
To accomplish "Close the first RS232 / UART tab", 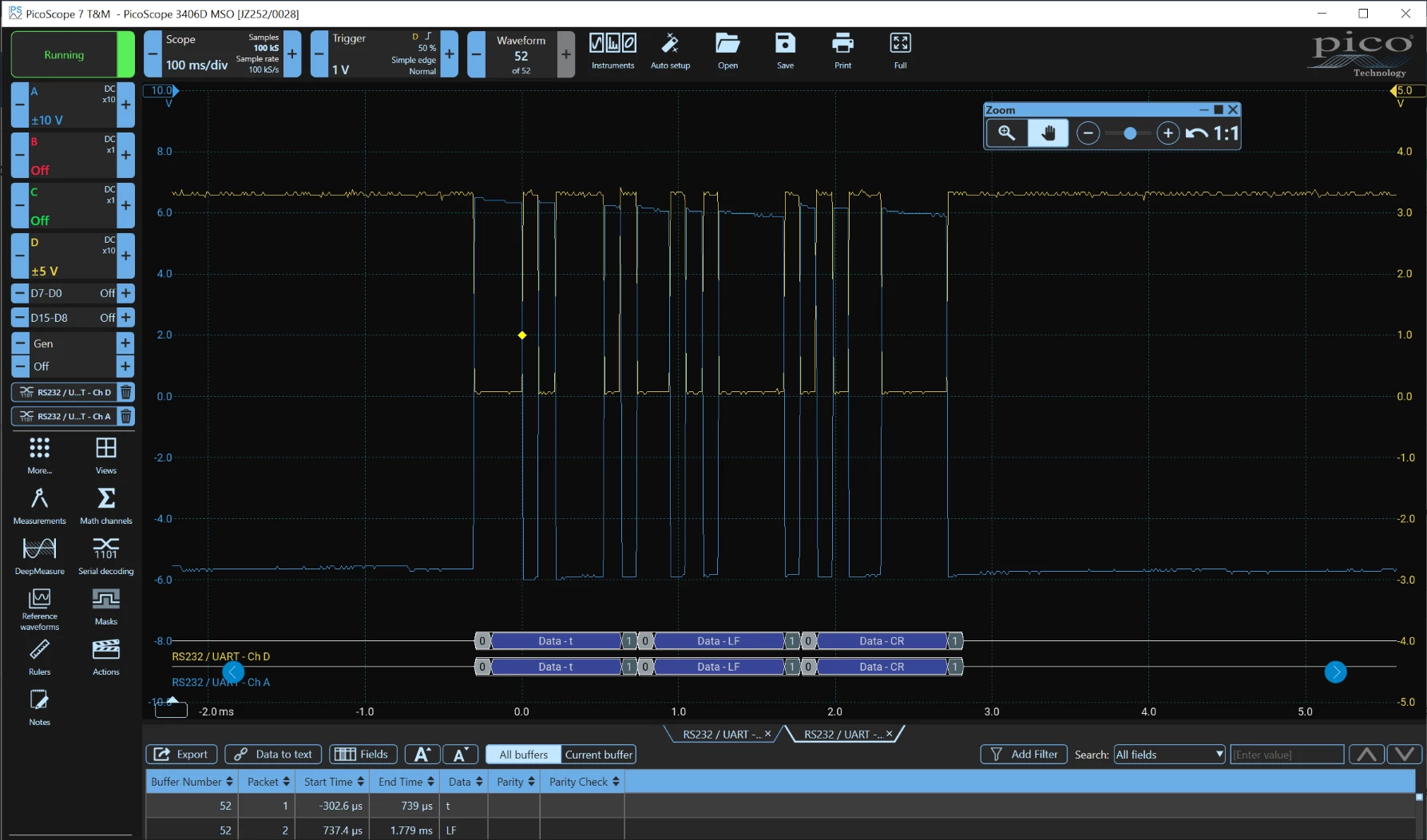I will tap(768, 734).
